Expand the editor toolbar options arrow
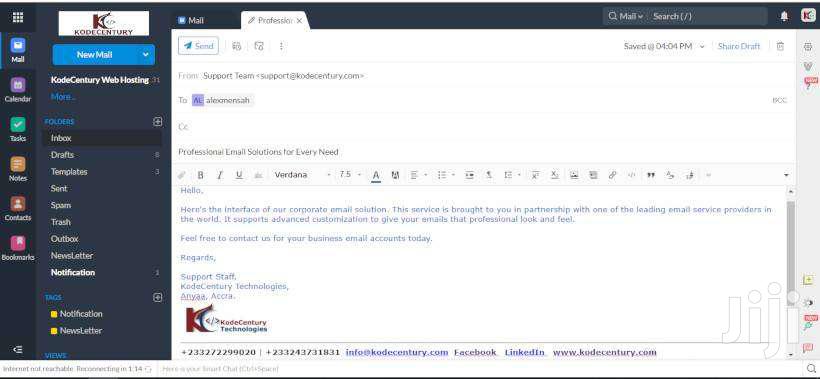 [x=786, y=175]
